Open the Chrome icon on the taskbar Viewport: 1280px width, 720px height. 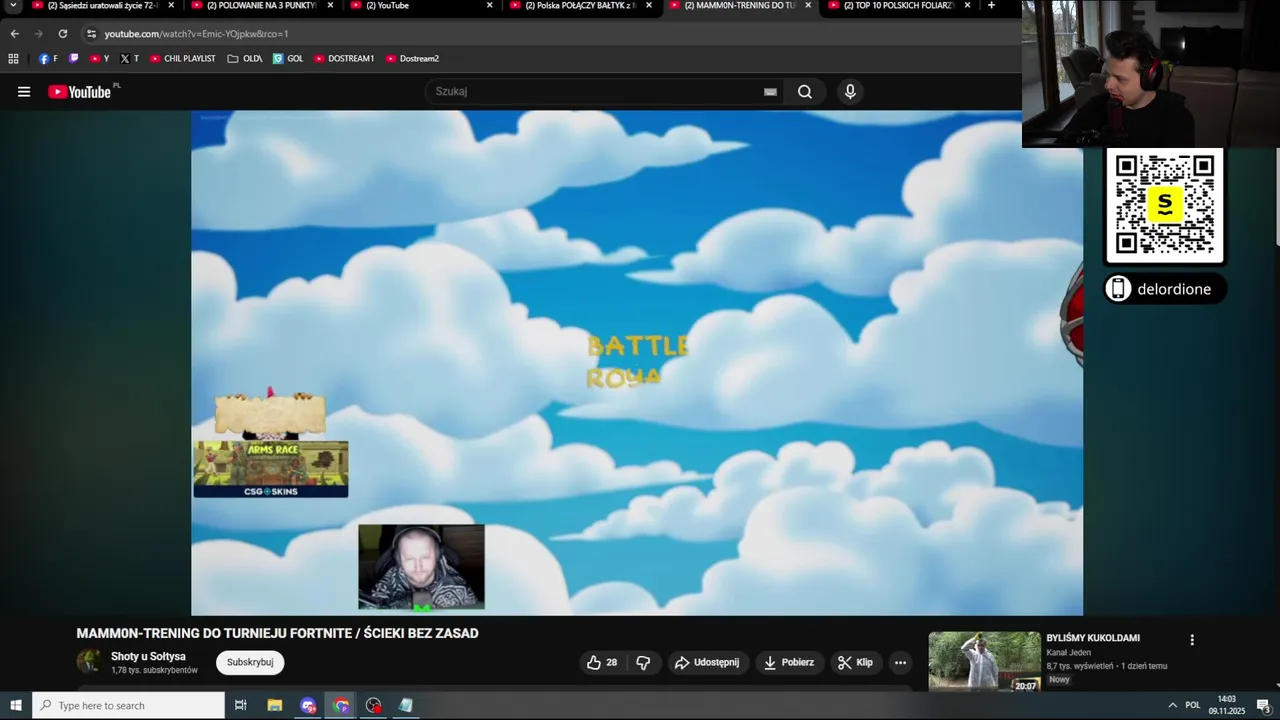pyautogui.click(x=341, y=706)
